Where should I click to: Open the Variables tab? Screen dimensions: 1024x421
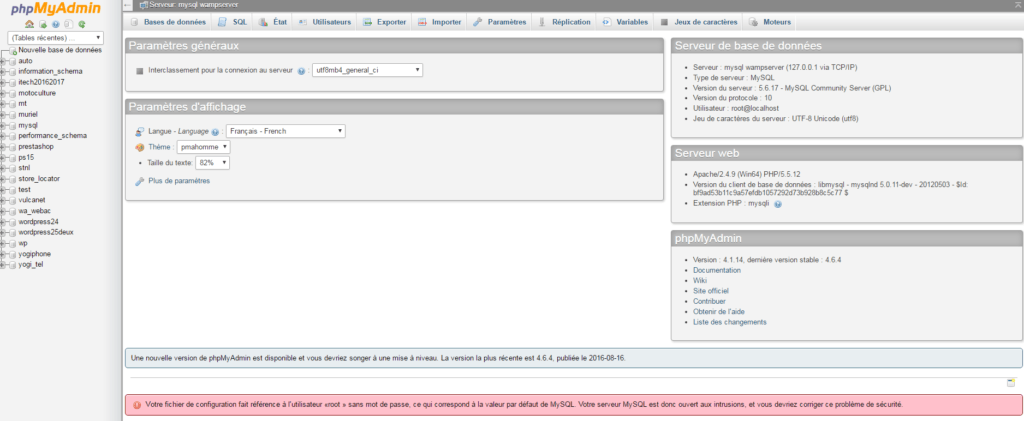tap(625, 22)
